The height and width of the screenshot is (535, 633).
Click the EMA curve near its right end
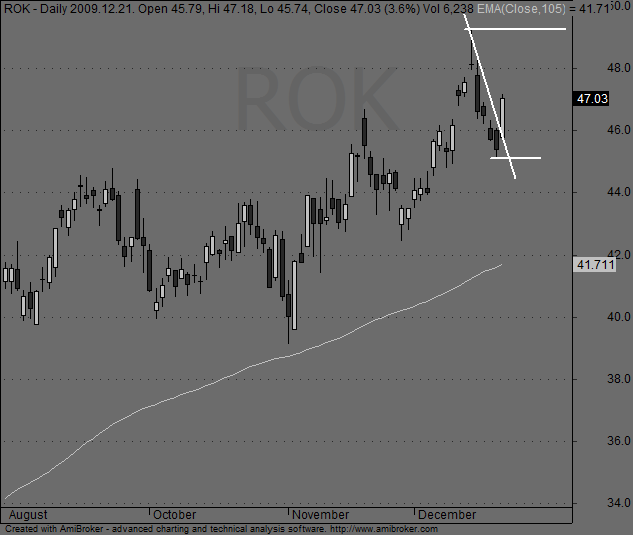coord(493,268)
